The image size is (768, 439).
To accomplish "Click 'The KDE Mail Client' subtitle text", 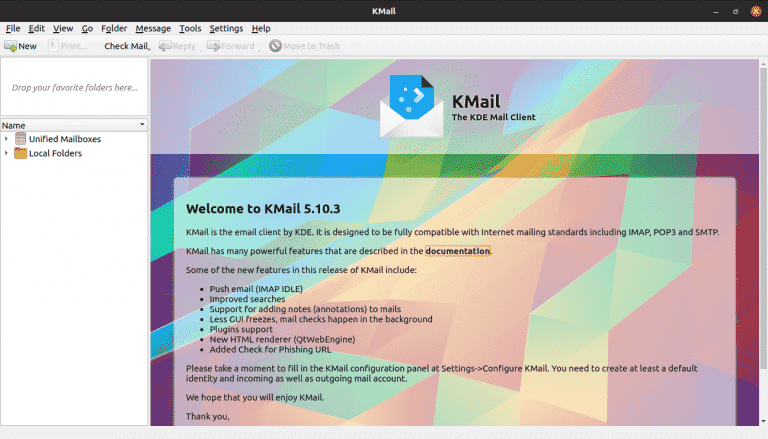I will (493, 117).
